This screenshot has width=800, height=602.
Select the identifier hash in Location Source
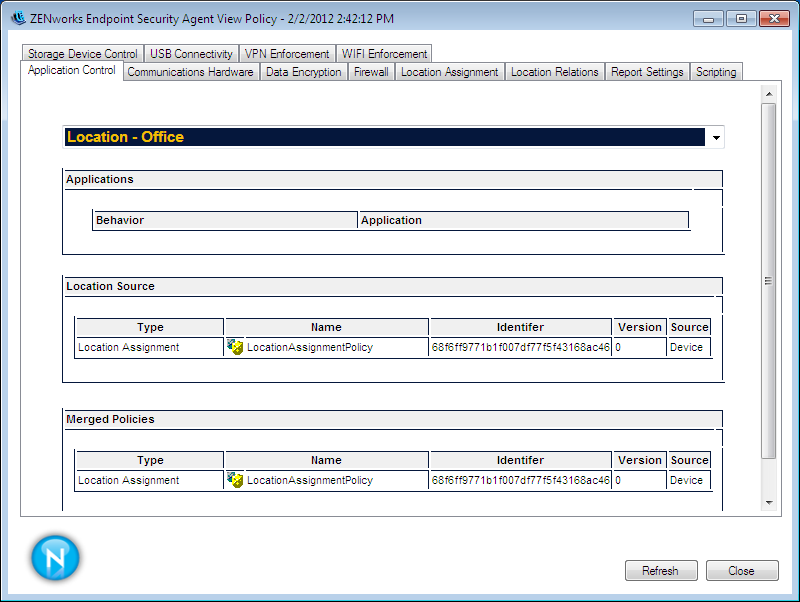520,347
